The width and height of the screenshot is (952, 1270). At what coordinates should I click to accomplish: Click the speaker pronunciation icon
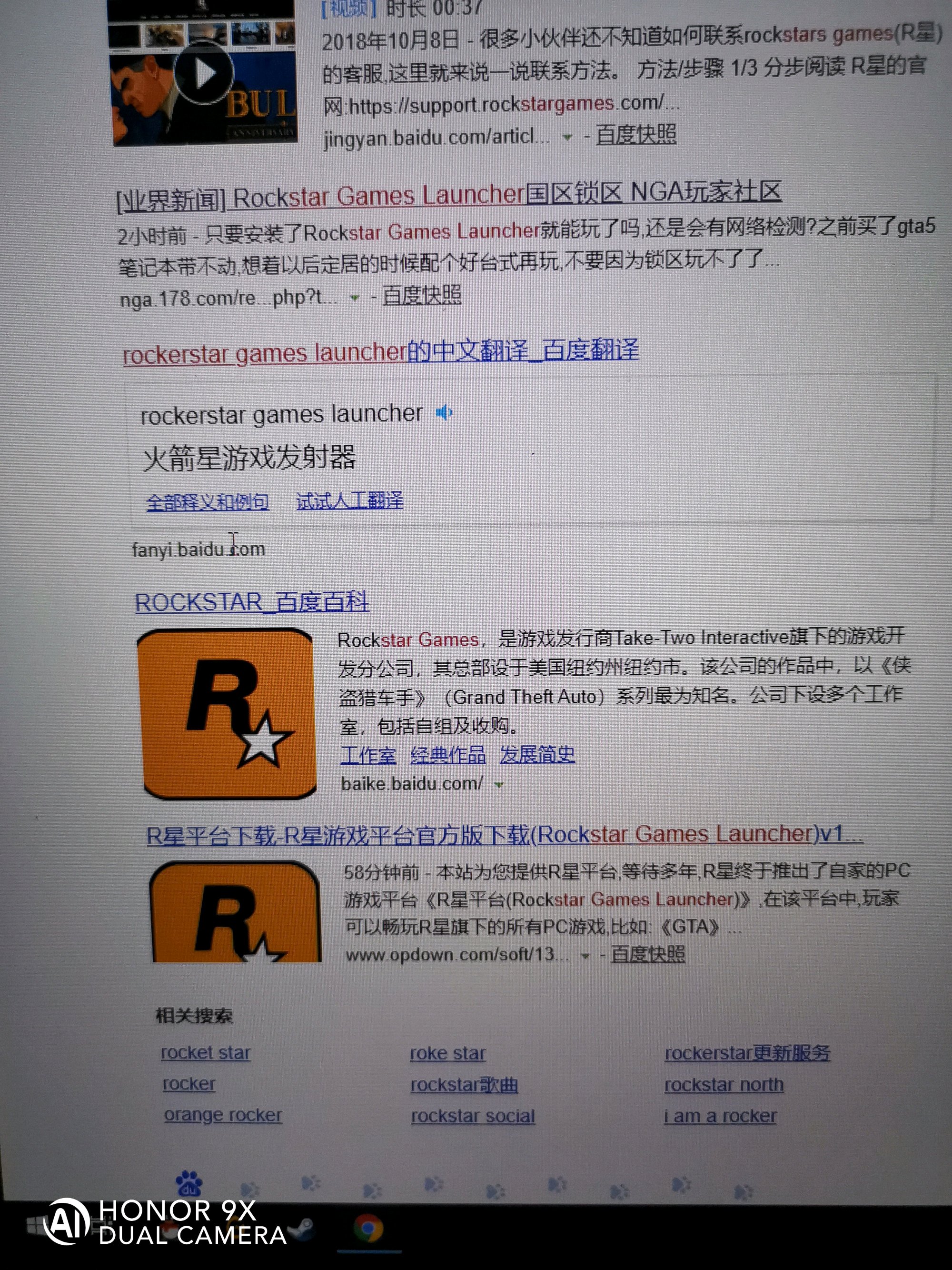pyautogui.click(x=444, y=413)
